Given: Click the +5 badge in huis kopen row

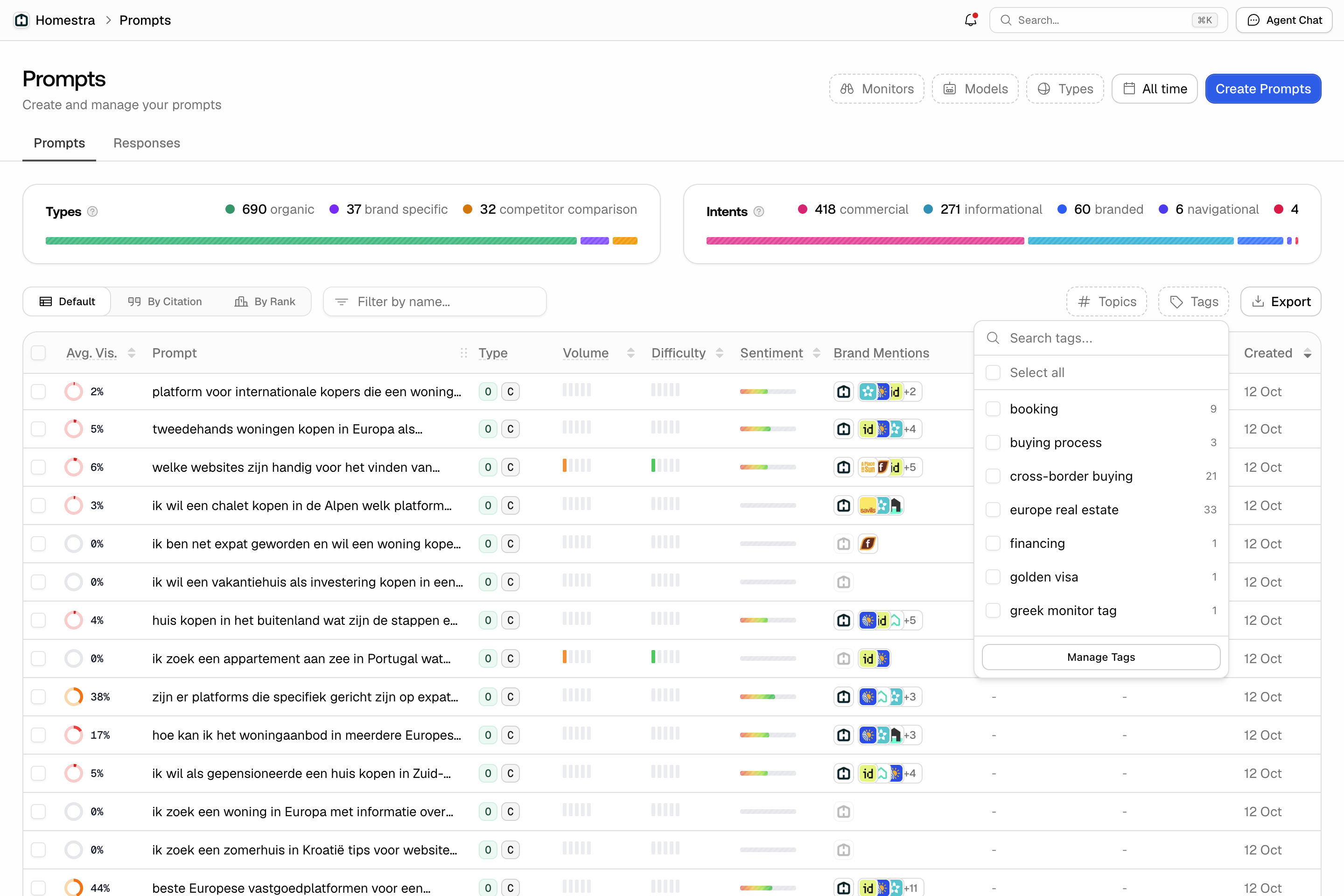Looking at the screenshot, I should point(910,620).
